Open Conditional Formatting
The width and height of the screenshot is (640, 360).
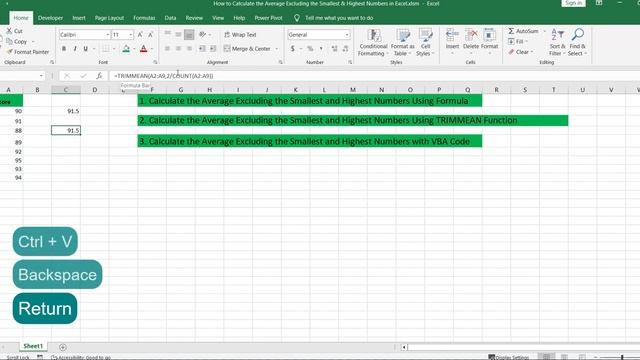(x=373, y=42)
